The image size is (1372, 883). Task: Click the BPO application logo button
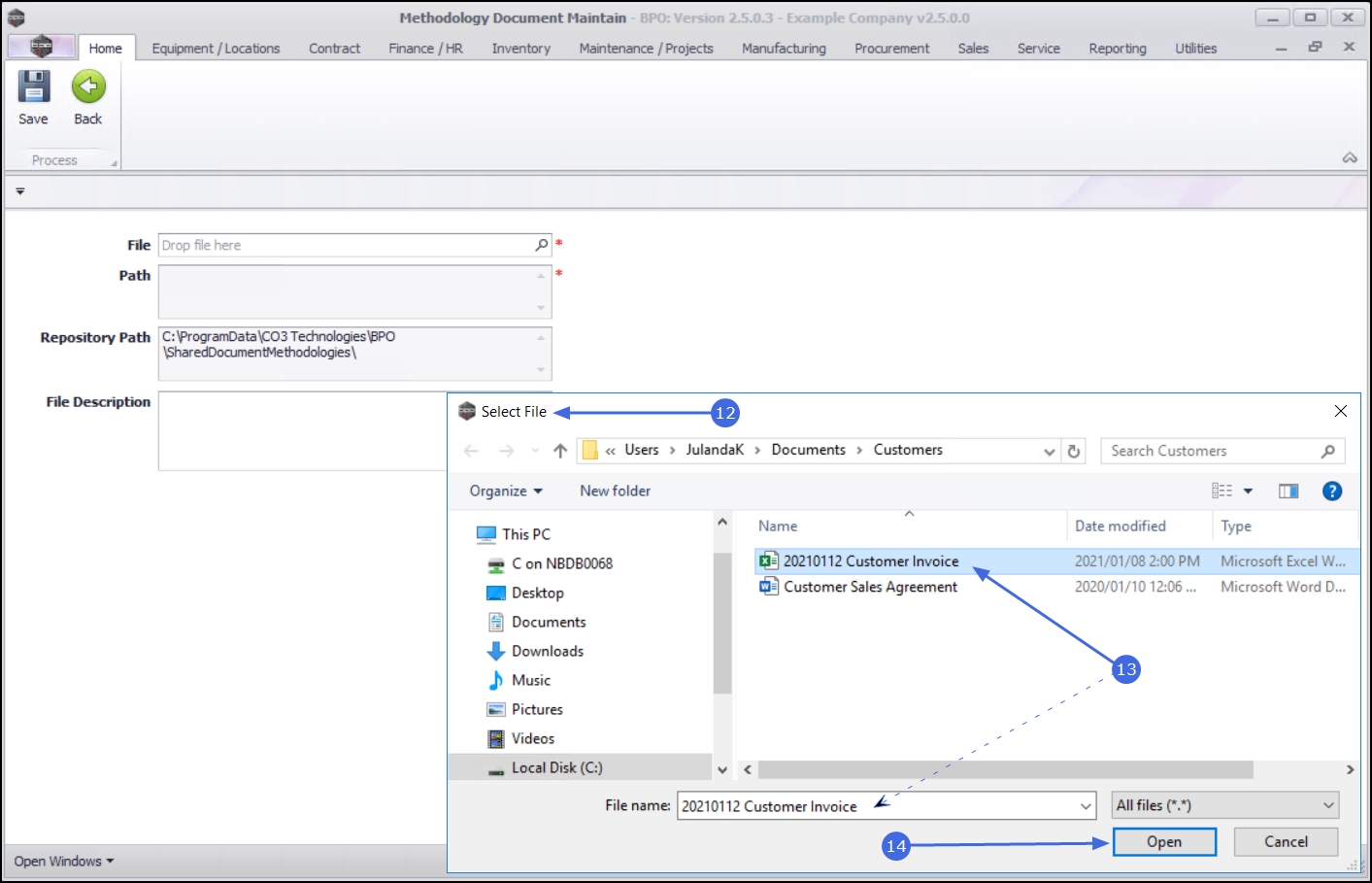click(41, 46)
